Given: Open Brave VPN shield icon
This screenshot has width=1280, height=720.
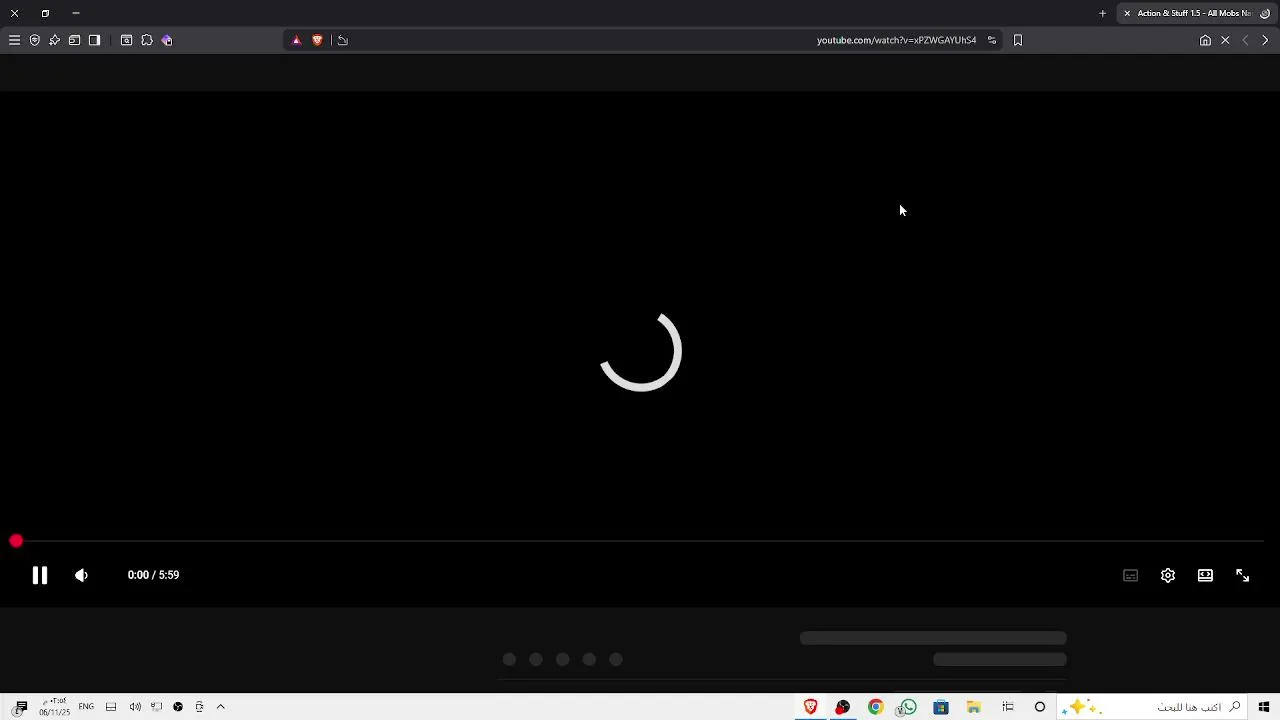Looking at the screenshot, I should (x=35, y=40).
